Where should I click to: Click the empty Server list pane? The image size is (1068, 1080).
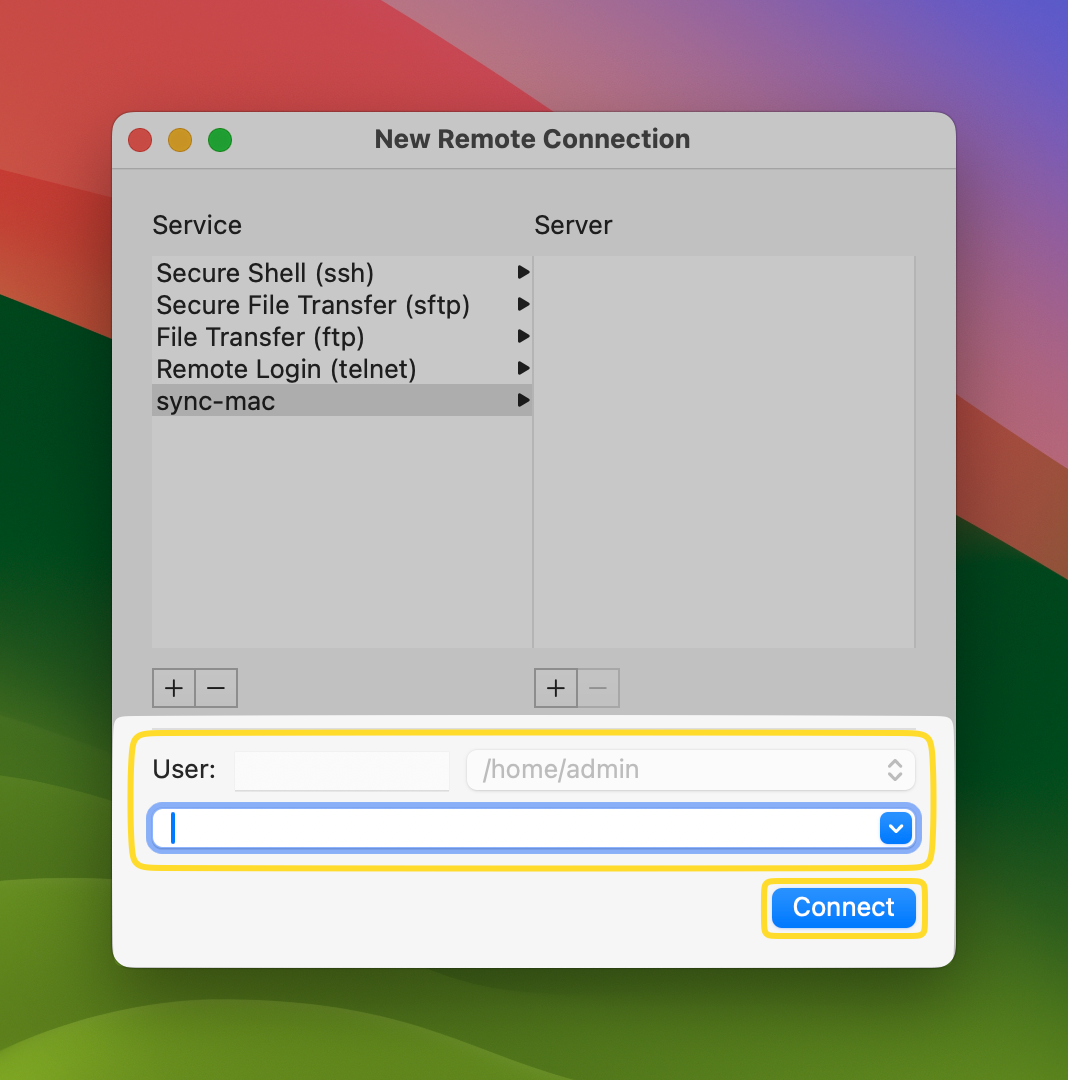coord(724,450)
